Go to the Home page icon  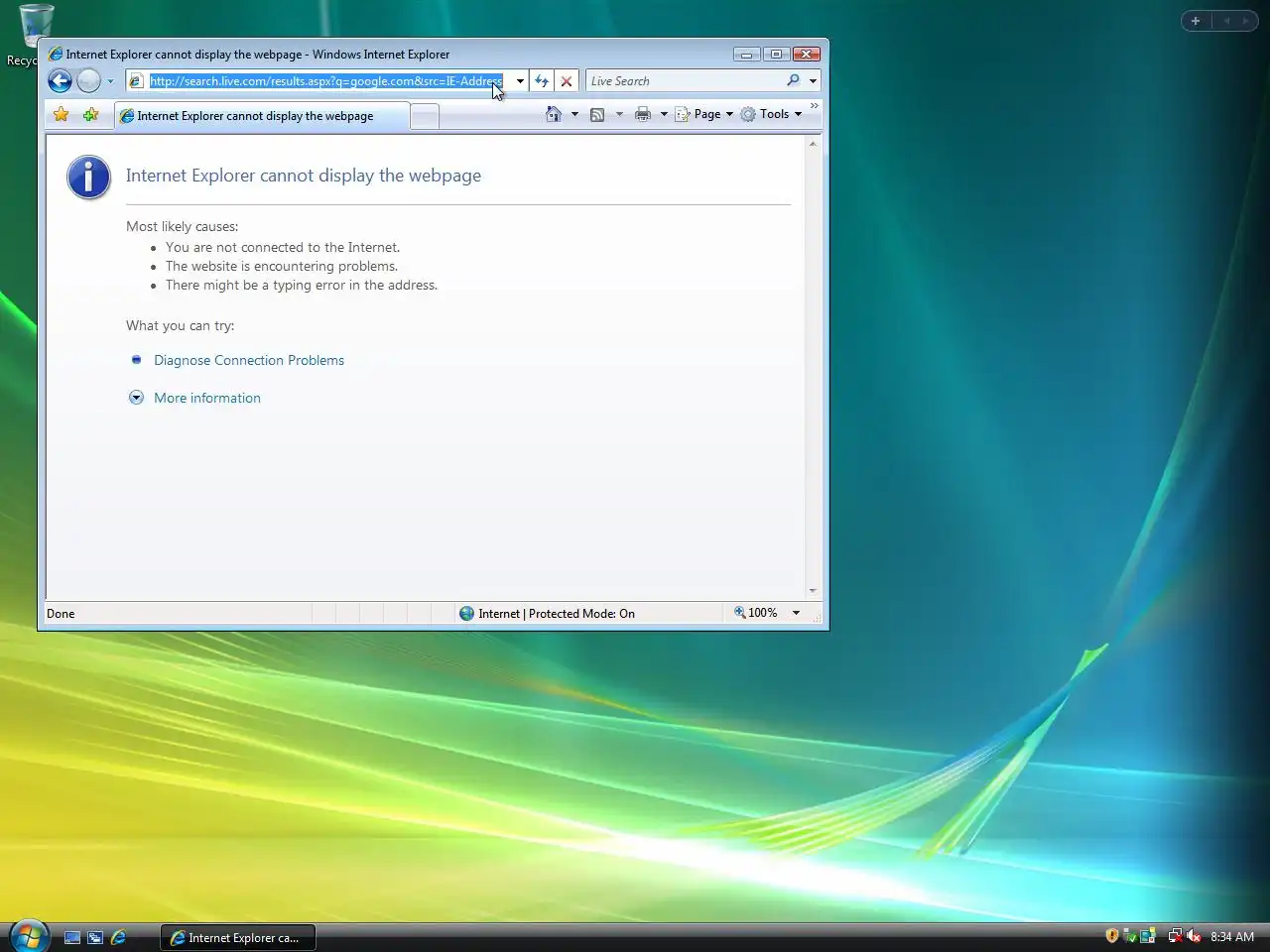[554, 114]
